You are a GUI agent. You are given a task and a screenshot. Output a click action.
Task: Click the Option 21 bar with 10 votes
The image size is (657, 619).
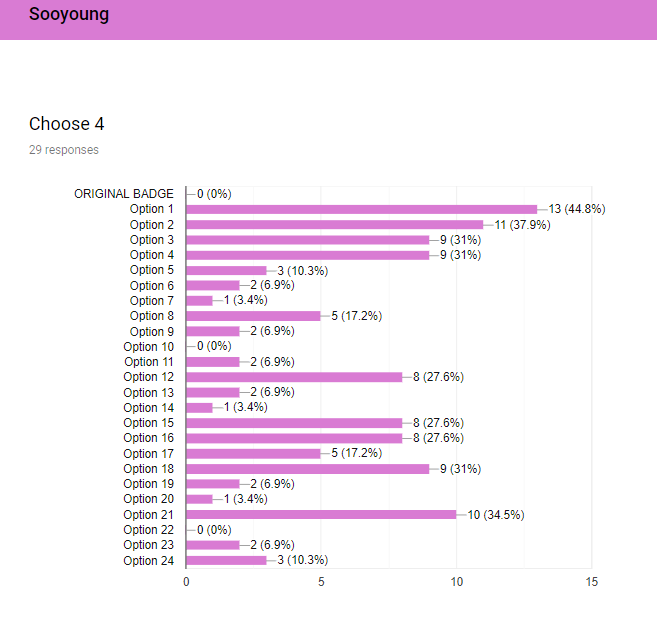(321, 515)
